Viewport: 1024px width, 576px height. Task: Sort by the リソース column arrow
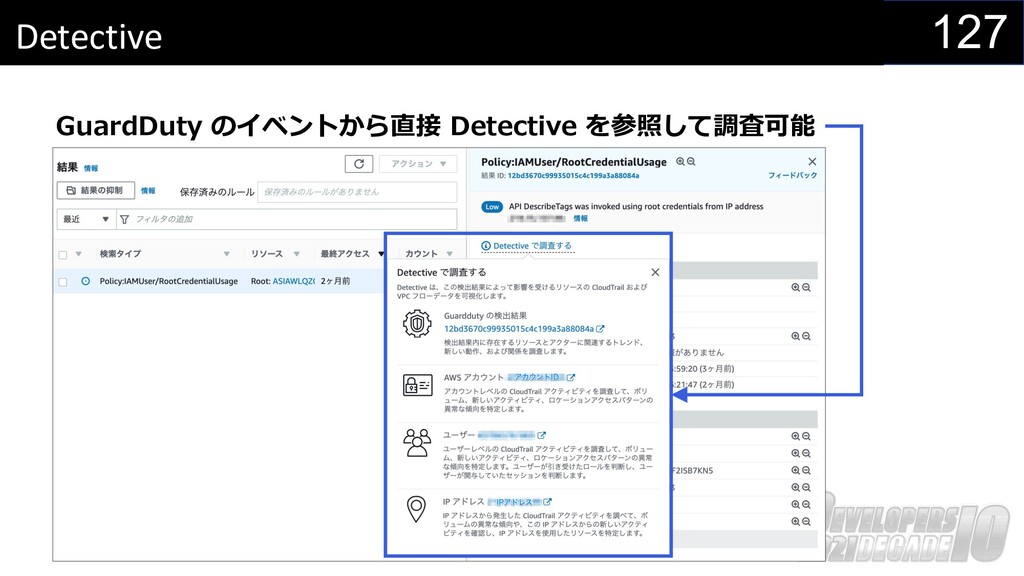tap(296, 254)
